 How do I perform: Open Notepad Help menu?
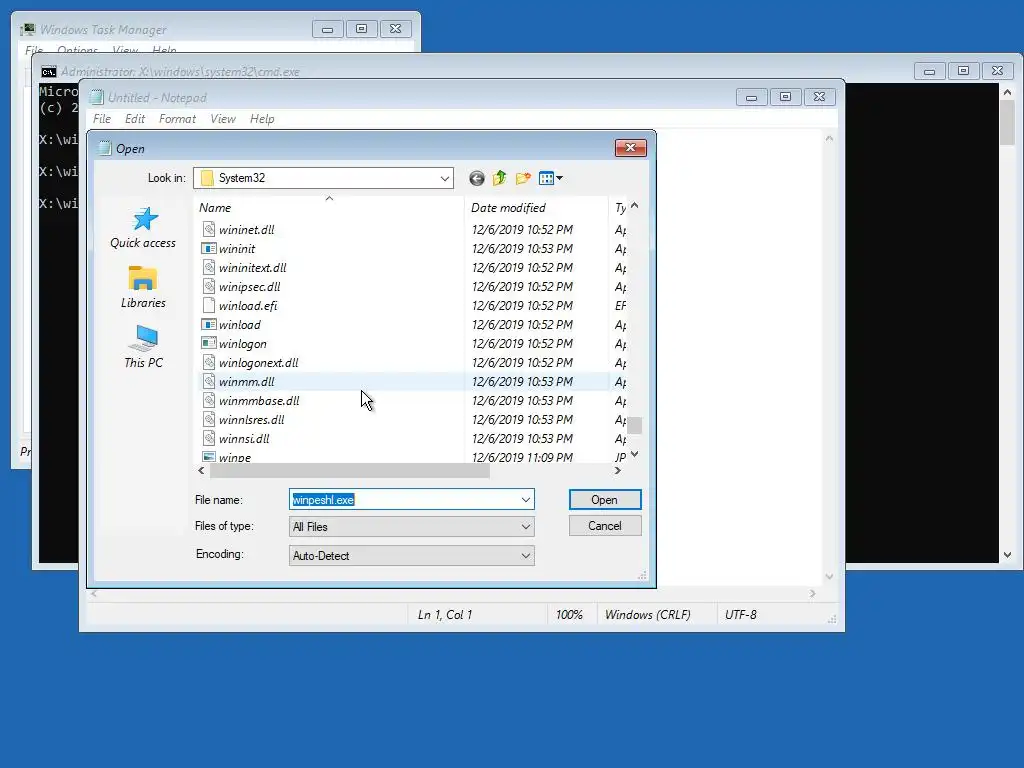click(262, 119)
